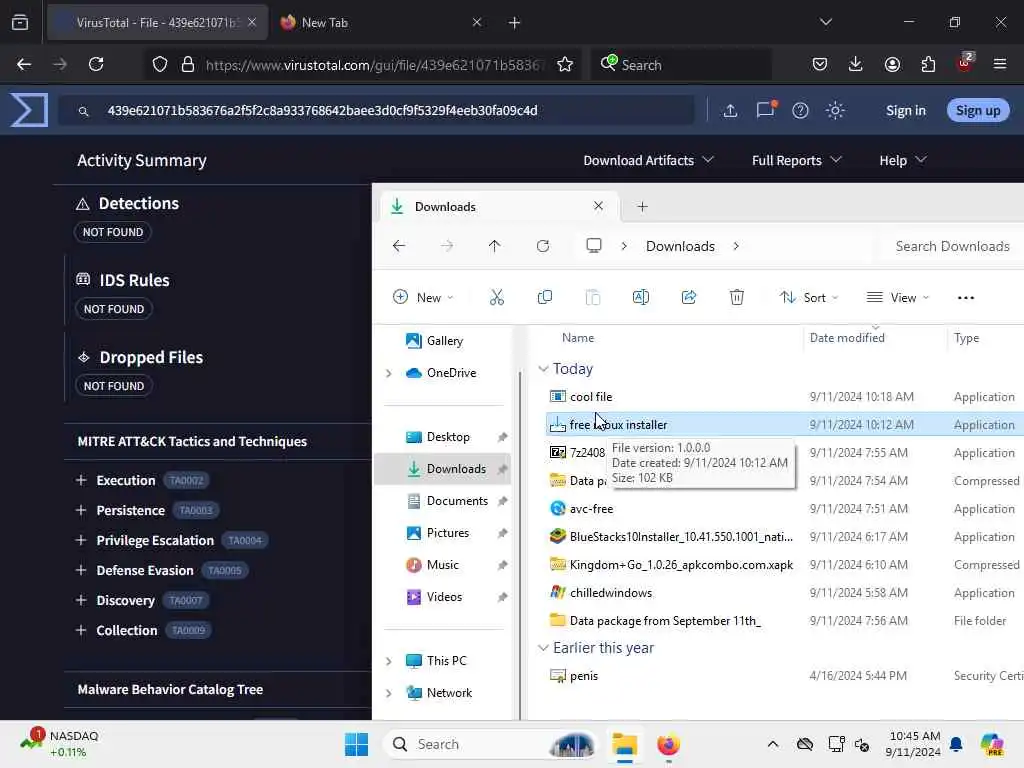This screenshot has height=768, width=1024.
Task: Click the Firefox back navigation arrow
Action: [24, 64]
